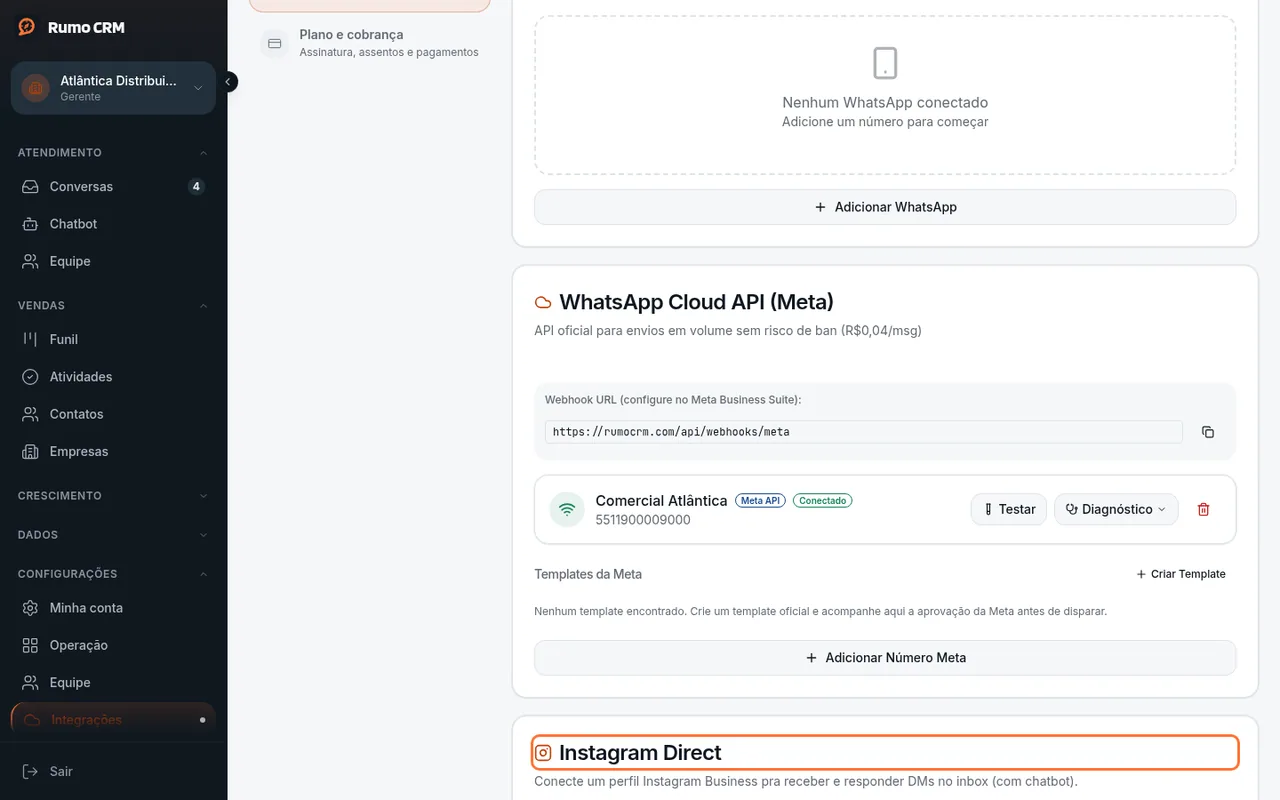Collapse the sidebar with the arrow handle
The width and height of the screenshot is (1280, 800).
[229, 82]
